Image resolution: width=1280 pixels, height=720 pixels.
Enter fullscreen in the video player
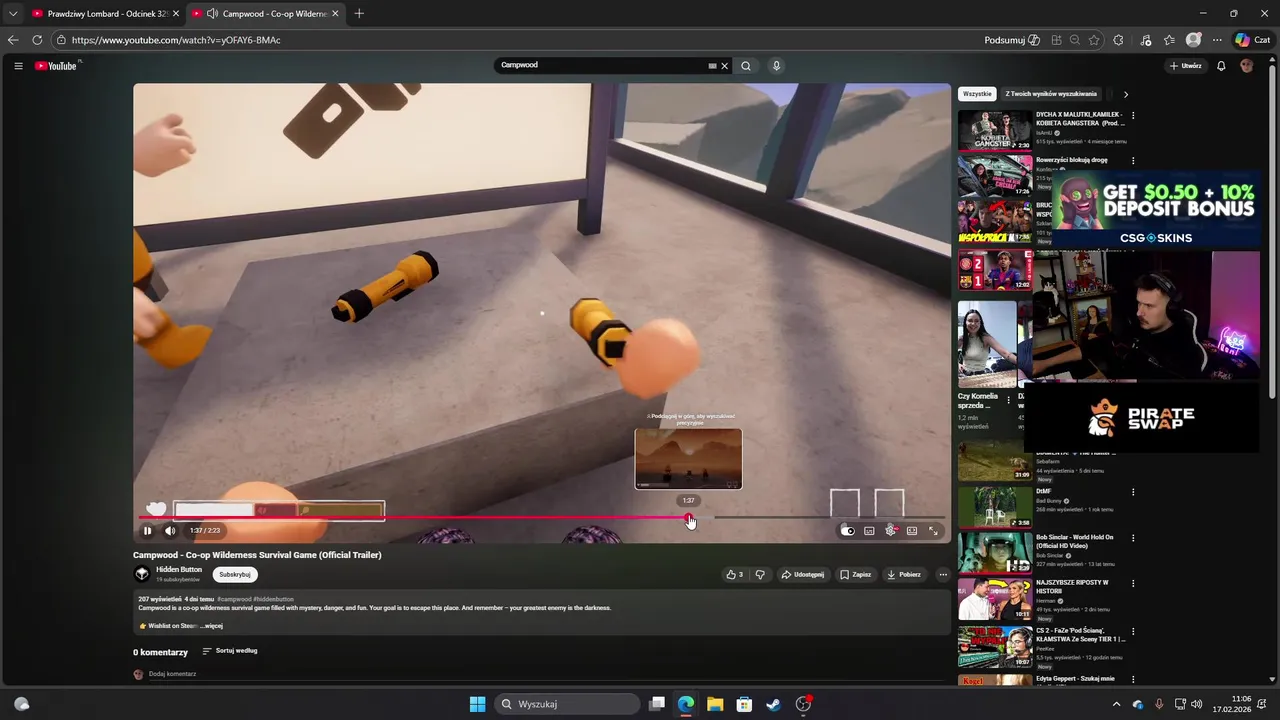[933, 531]
